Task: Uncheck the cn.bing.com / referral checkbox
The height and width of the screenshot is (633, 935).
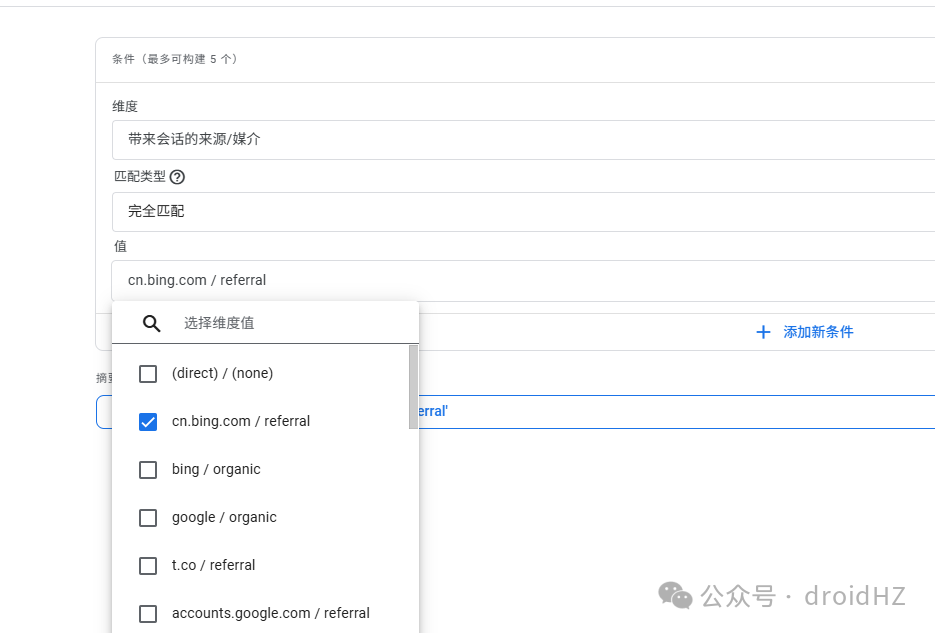Action: click(148, 422)
